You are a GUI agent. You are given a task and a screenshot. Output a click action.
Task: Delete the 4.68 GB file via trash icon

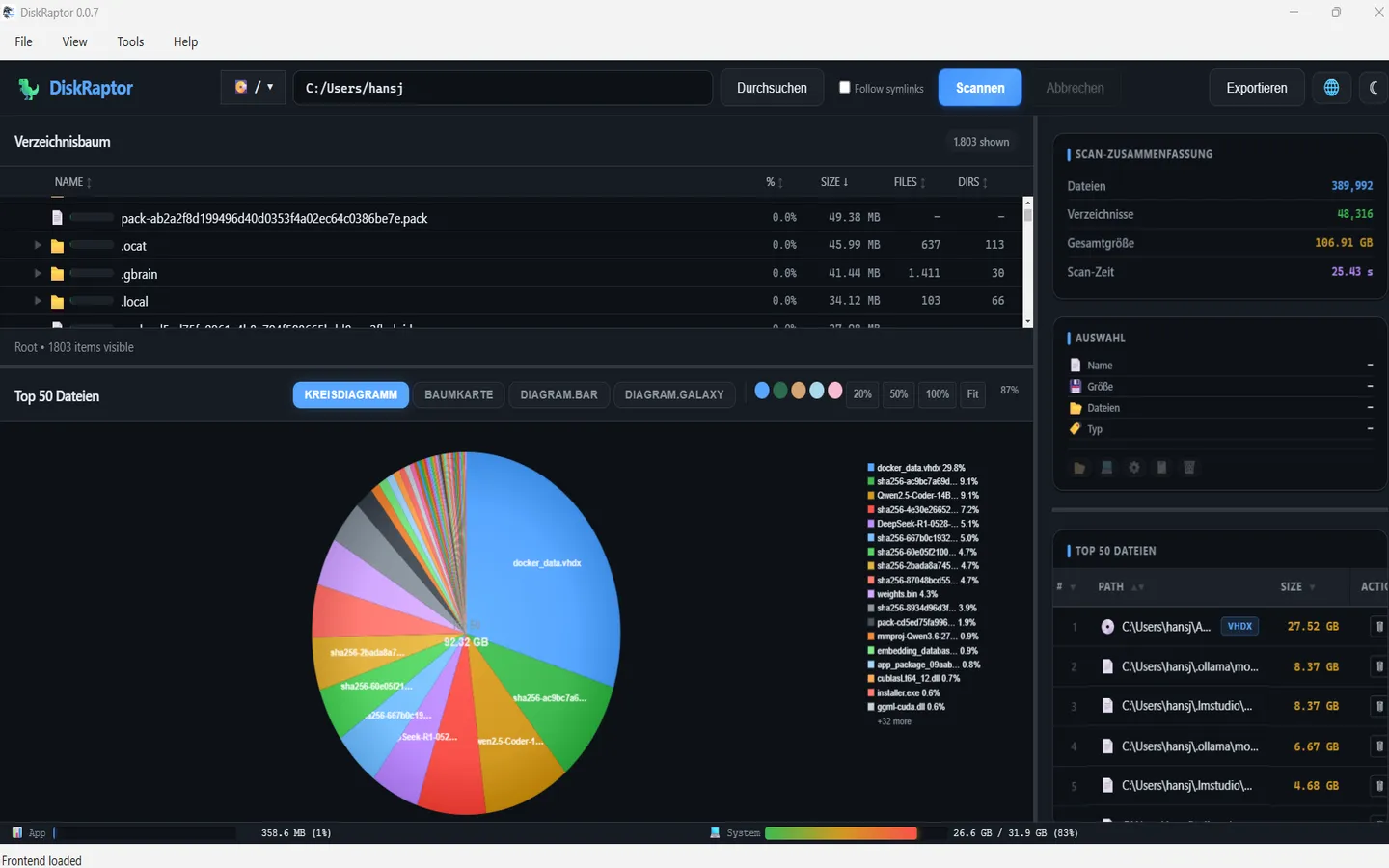point(1379,786)
